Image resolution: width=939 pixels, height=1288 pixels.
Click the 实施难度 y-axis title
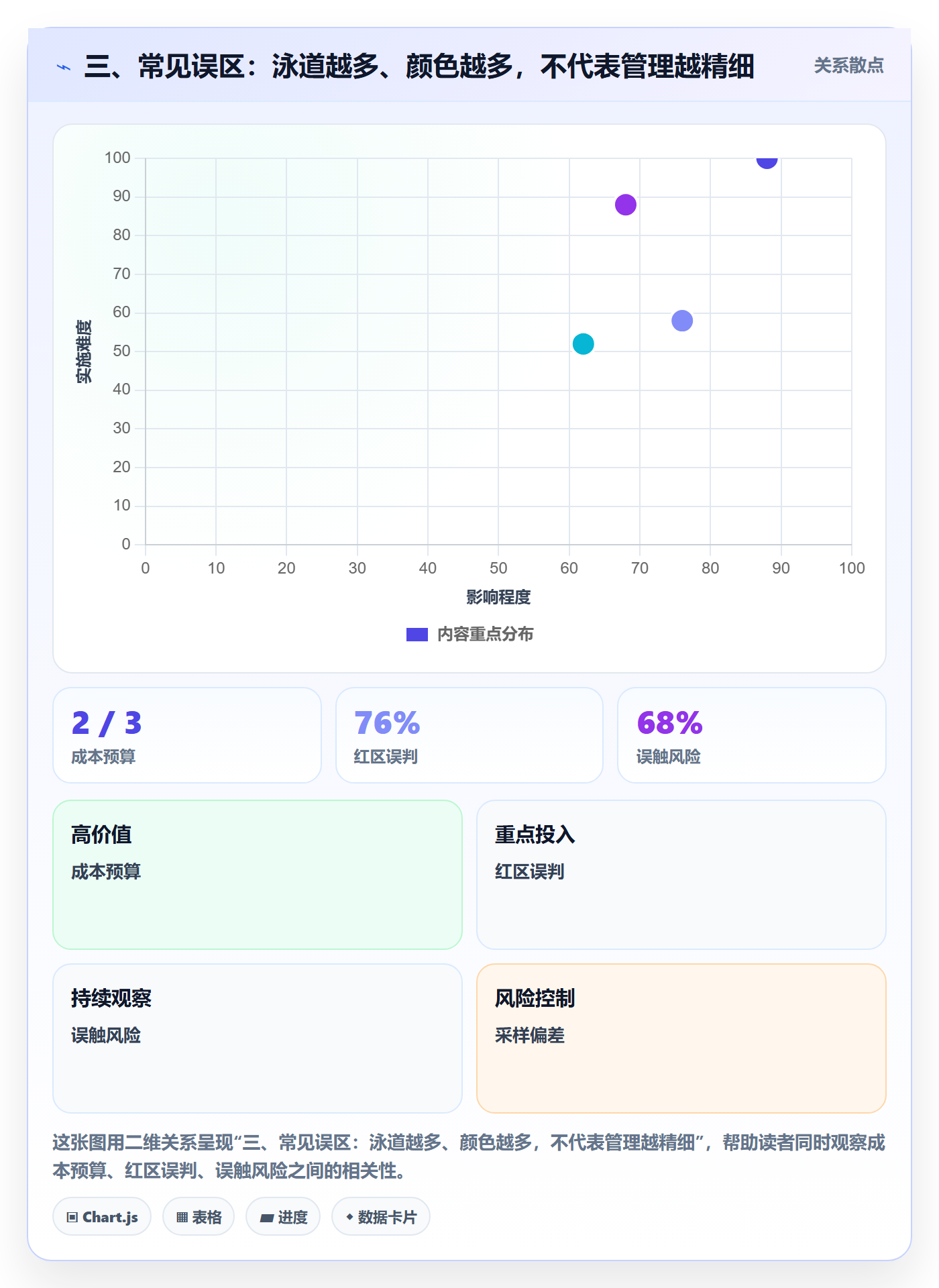(83, 352)
